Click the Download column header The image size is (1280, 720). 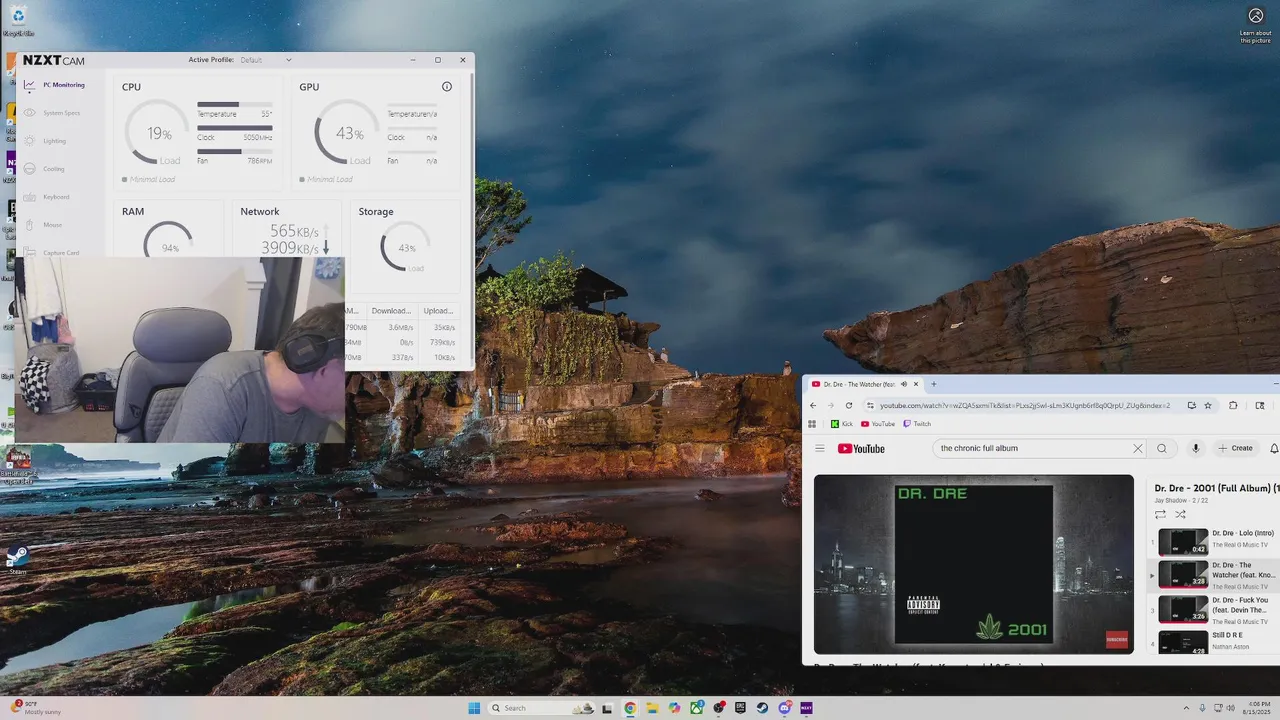(x=391, y=311)
